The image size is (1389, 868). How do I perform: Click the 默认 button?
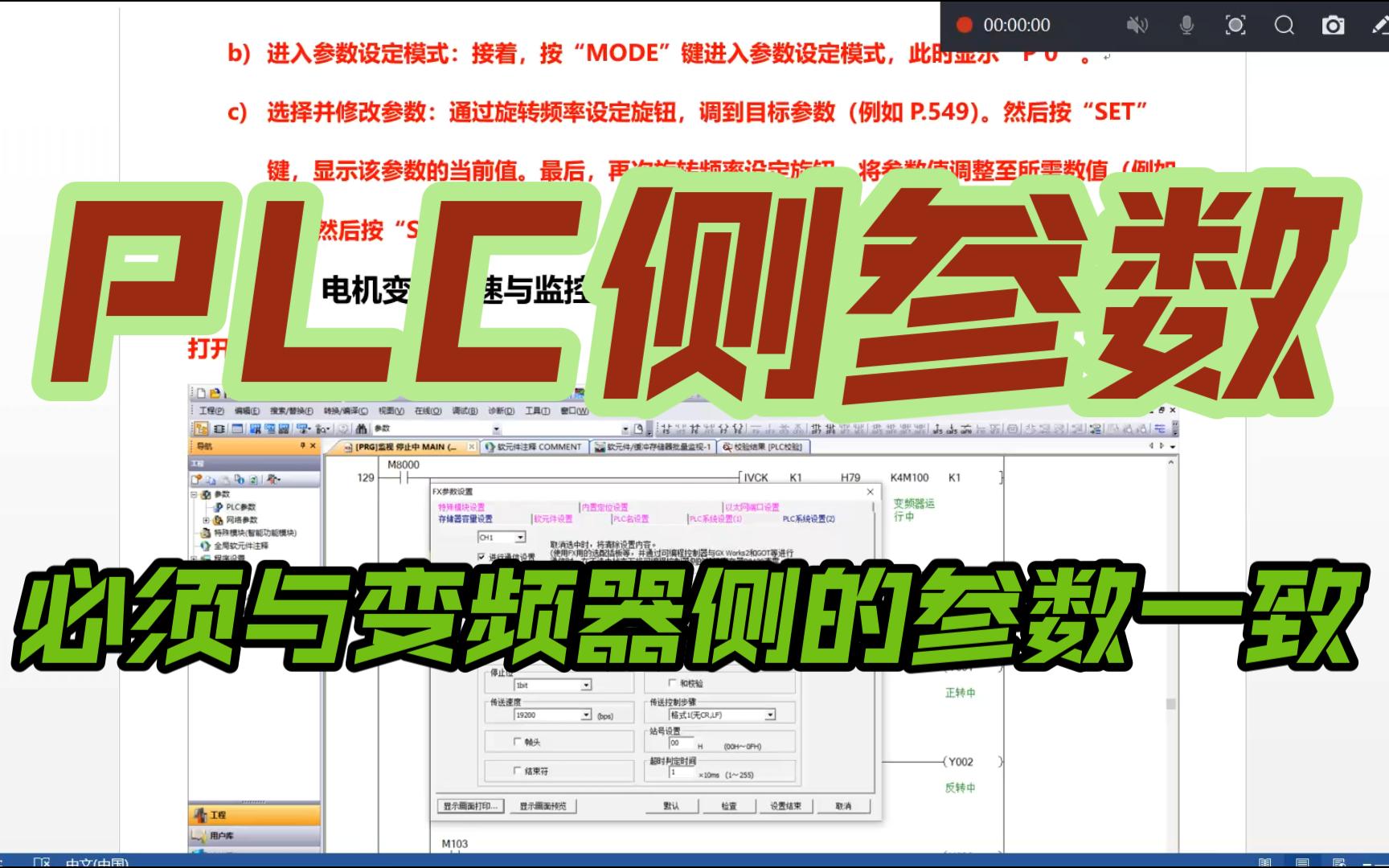pyautogui.click(x=671, y=806)
